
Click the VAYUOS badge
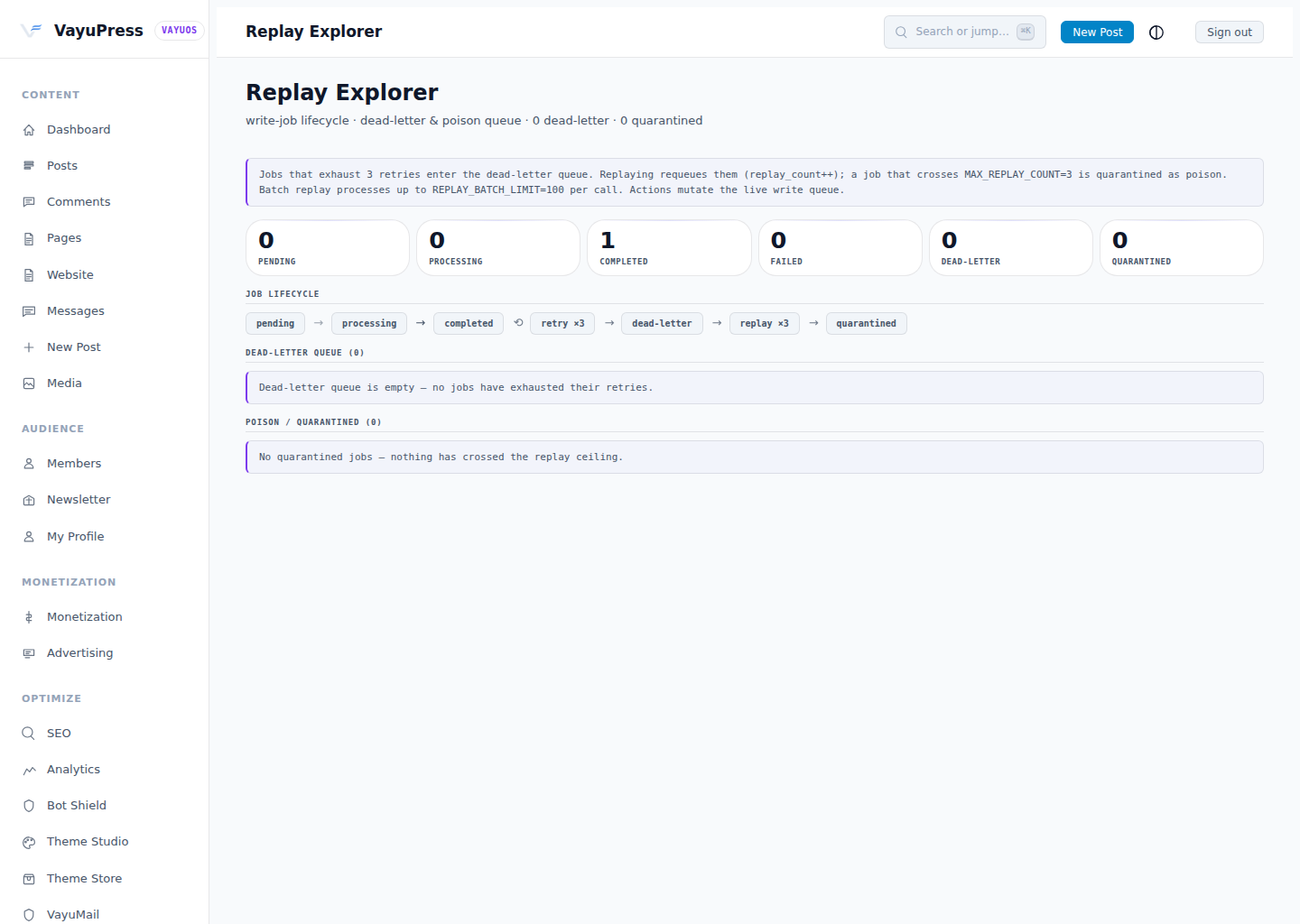pos(180,30)
